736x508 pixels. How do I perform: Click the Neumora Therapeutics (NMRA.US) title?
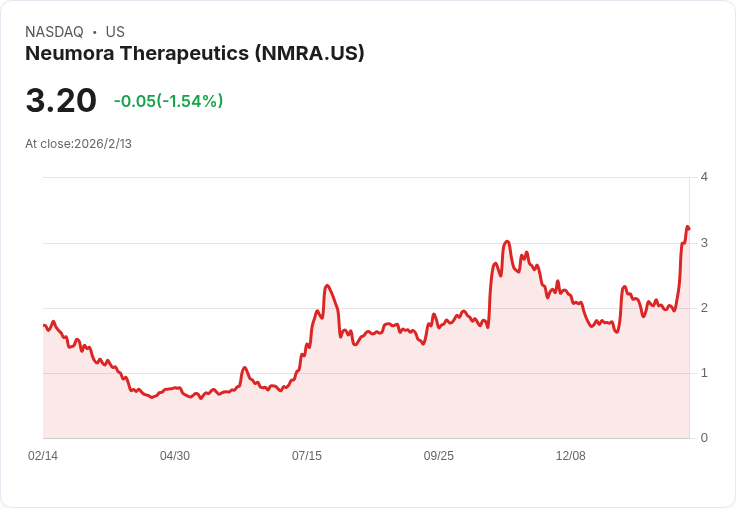(x=194, y=53)
